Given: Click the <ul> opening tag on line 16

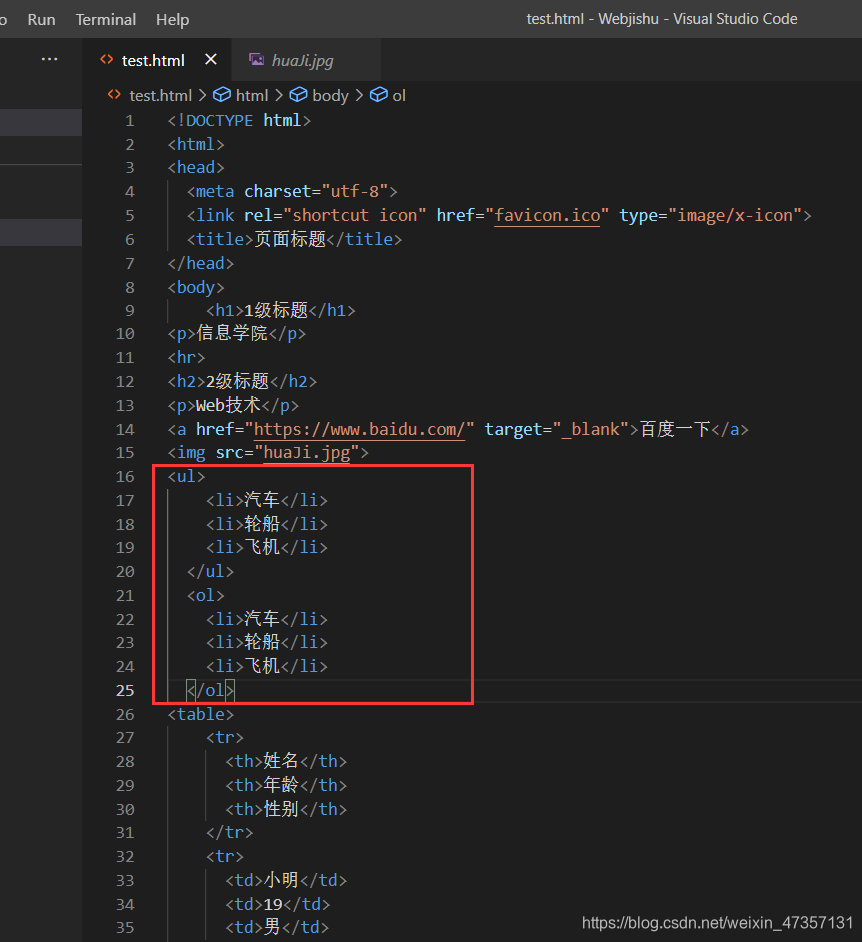Looking at the screenshot, I should [186, 476].
